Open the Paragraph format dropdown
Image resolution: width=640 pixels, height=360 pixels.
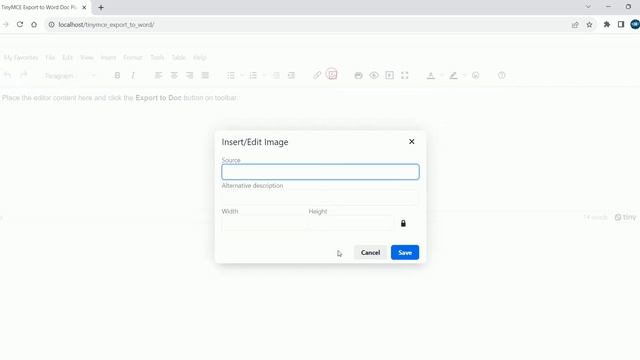70,76
